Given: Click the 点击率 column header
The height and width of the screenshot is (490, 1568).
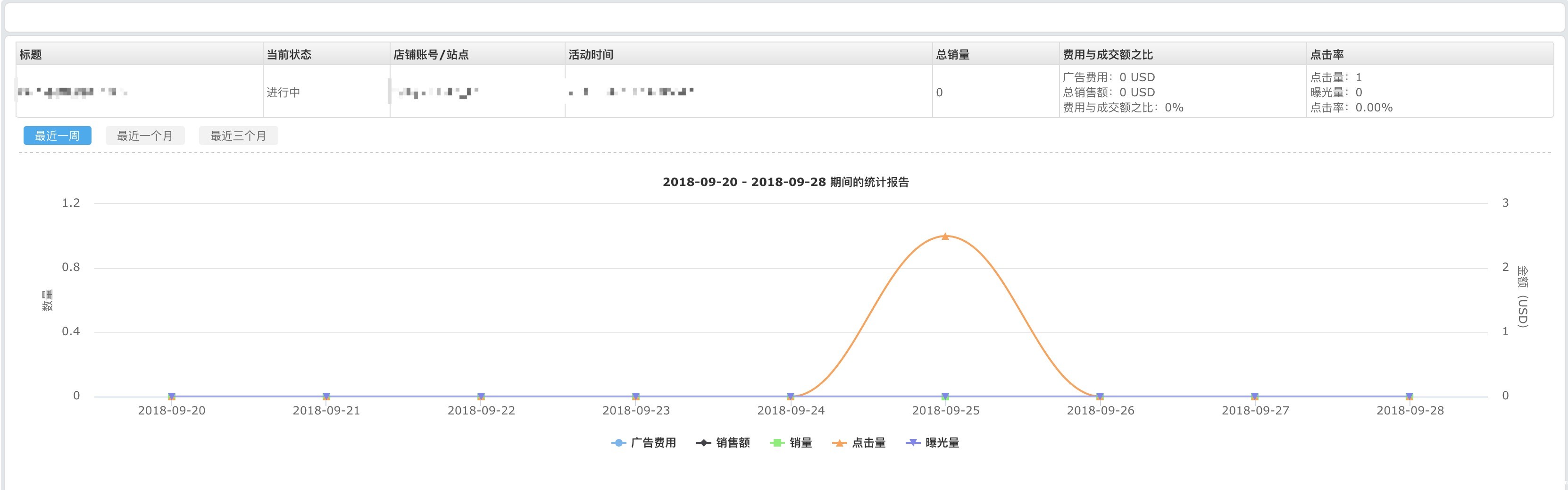Looking at the screenshot, I should click(1326, 55).
